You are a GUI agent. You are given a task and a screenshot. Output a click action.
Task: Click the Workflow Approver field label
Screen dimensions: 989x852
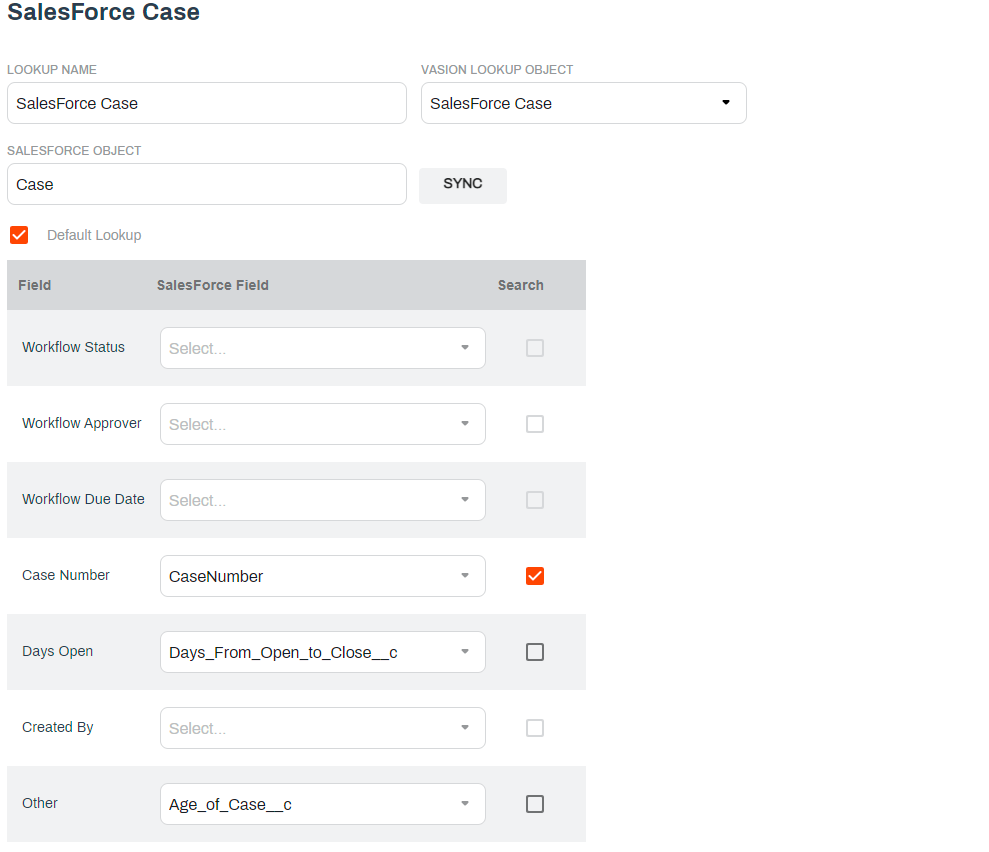coord(81,423)
